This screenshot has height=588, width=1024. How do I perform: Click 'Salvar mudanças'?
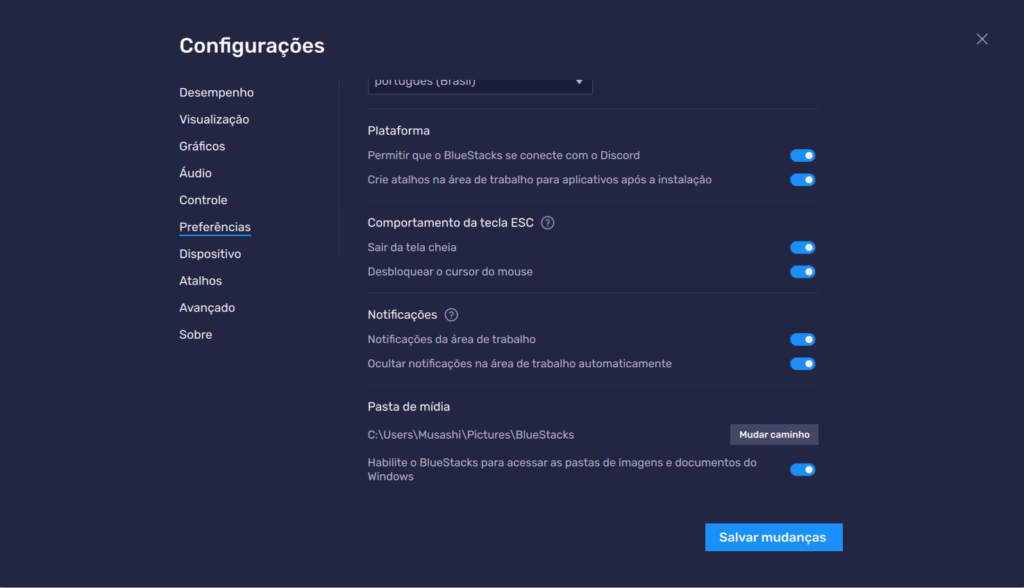tap(773, 537)
